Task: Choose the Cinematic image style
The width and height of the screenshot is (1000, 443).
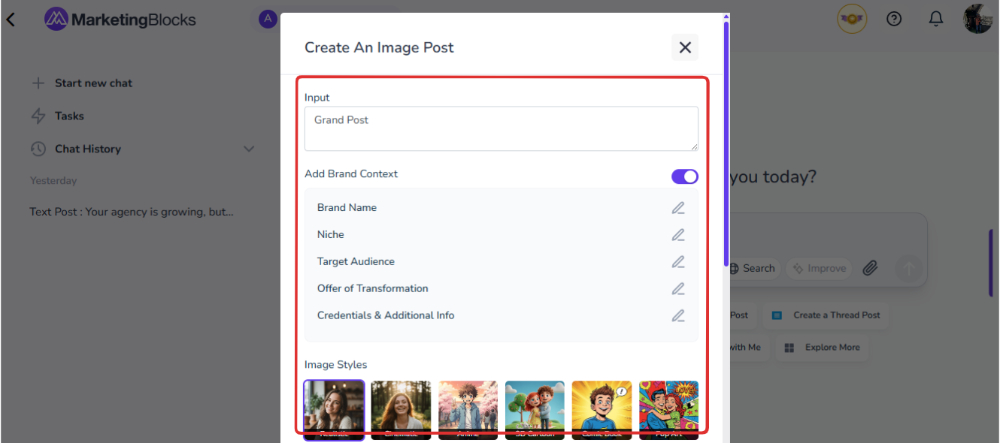Action: click(401, 408)
